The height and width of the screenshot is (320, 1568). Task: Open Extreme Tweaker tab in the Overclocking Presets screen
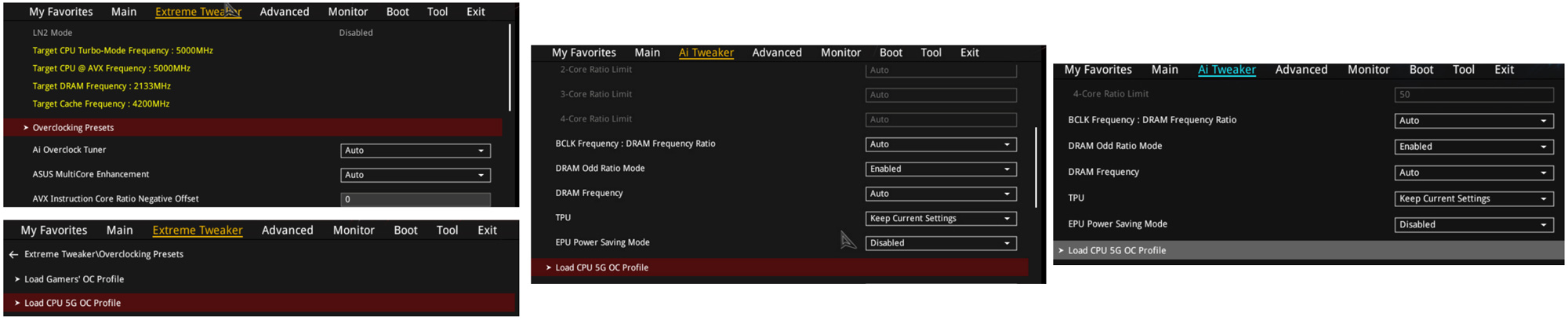[198, 230]
